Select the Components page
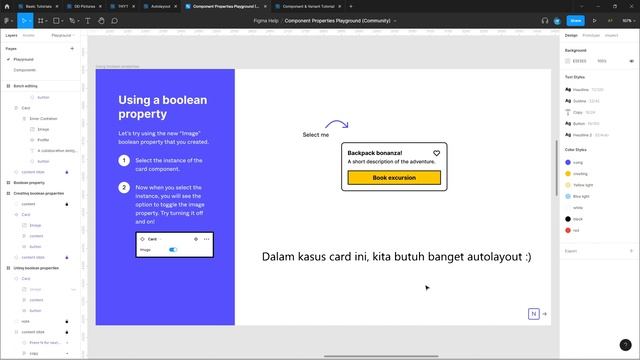Screen dimensions: 640x360 tap(24, 70)
